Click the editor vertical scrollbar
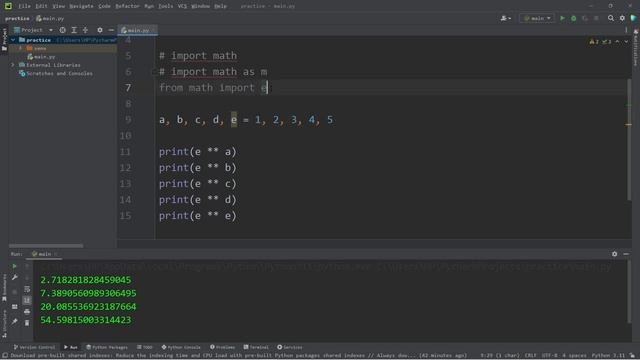This screenshot has height=360, width=640. pos(629,140)
